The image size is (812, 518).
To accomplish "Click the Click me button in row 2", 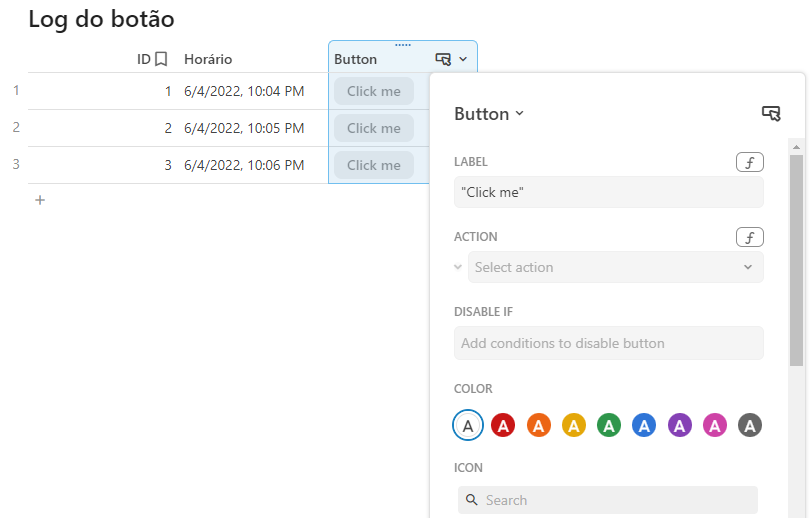I will tap(374, 128).
